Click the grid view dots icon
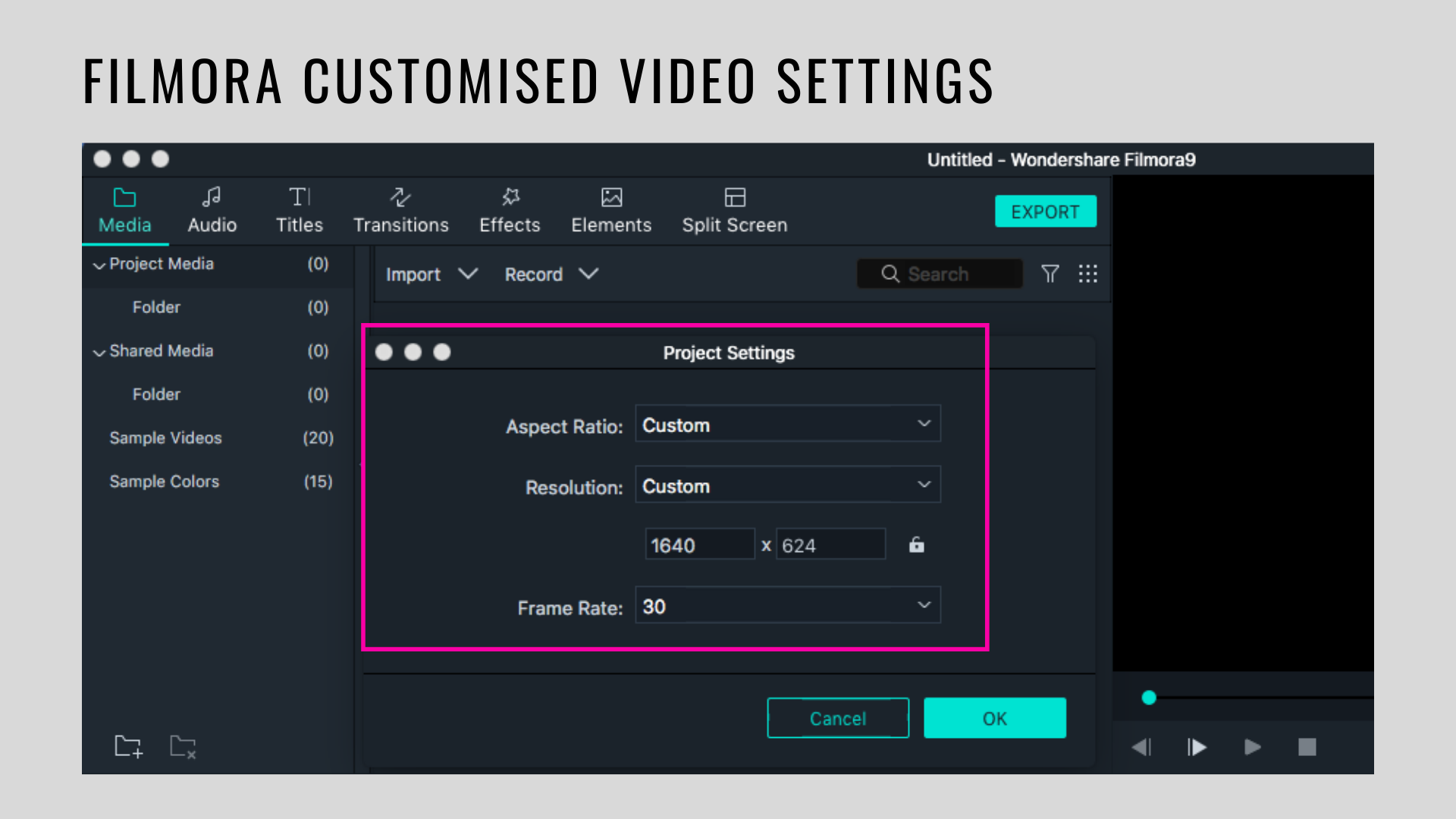Screen dimensions: 1456x819 pos(1088,274)
